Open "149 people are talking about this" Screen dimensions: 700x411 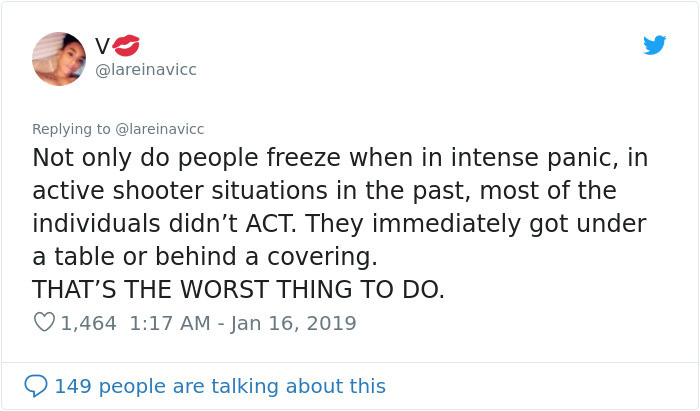(220, 385)
